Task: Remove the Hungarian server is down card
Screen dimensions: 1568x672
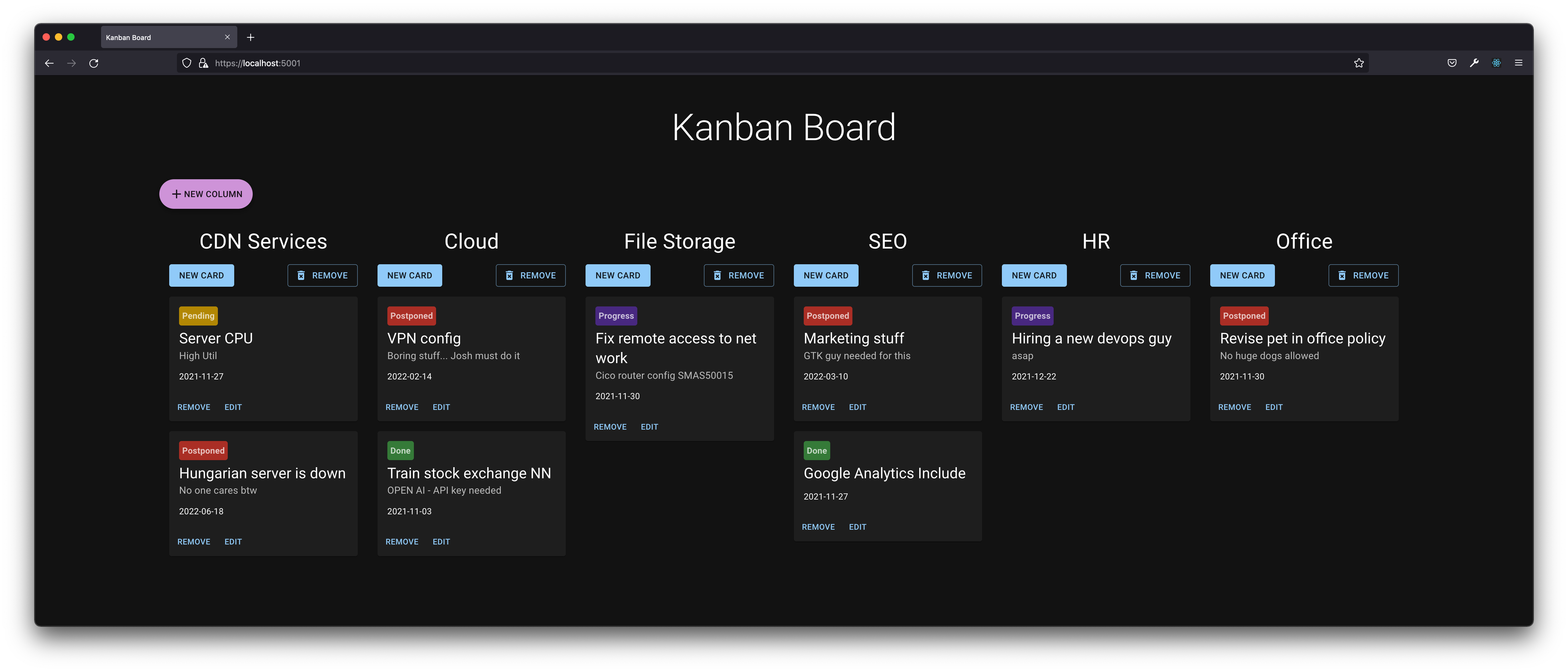Action: tap(194, 541)
